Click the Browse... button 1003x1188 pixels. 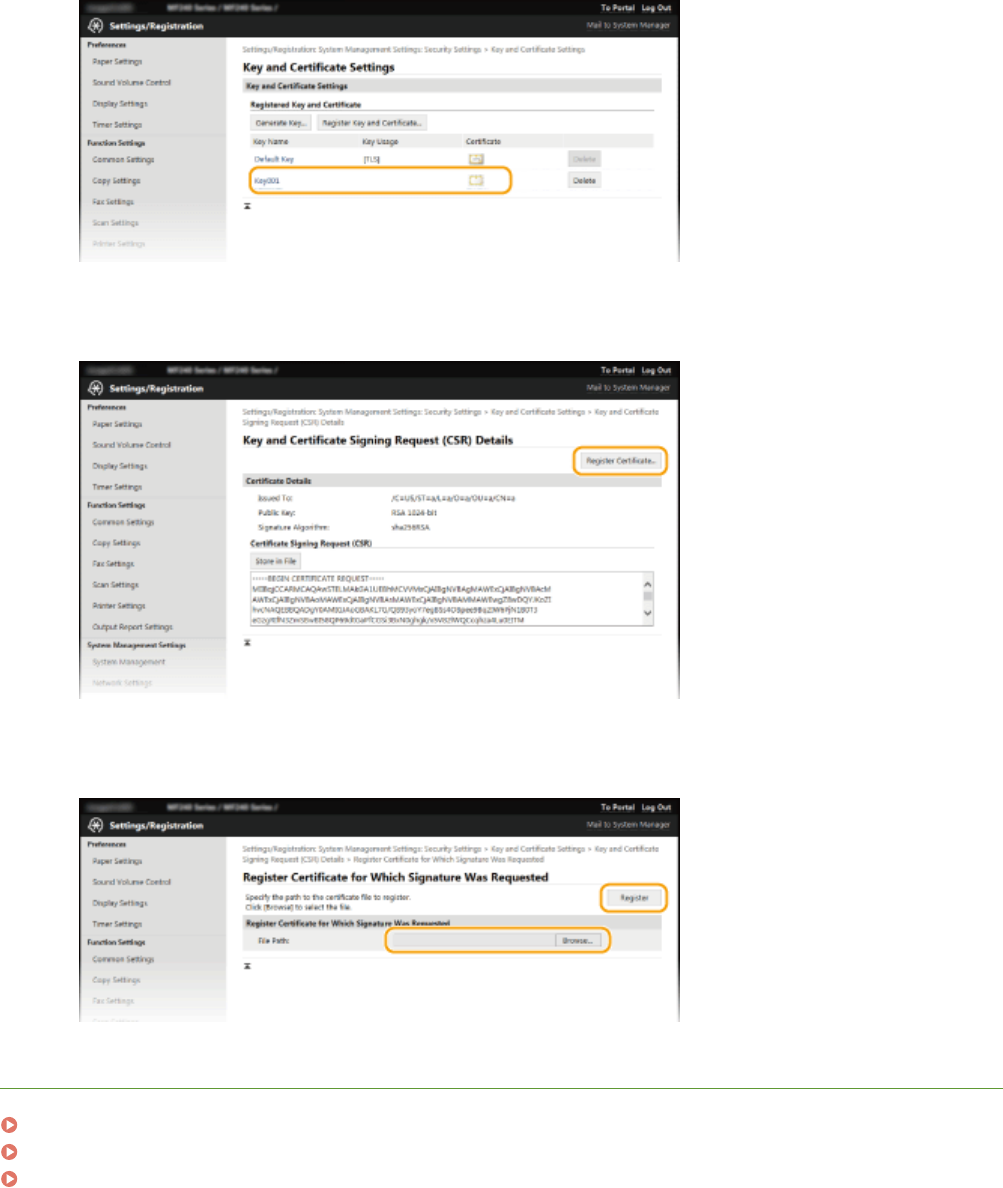[577, 940]
